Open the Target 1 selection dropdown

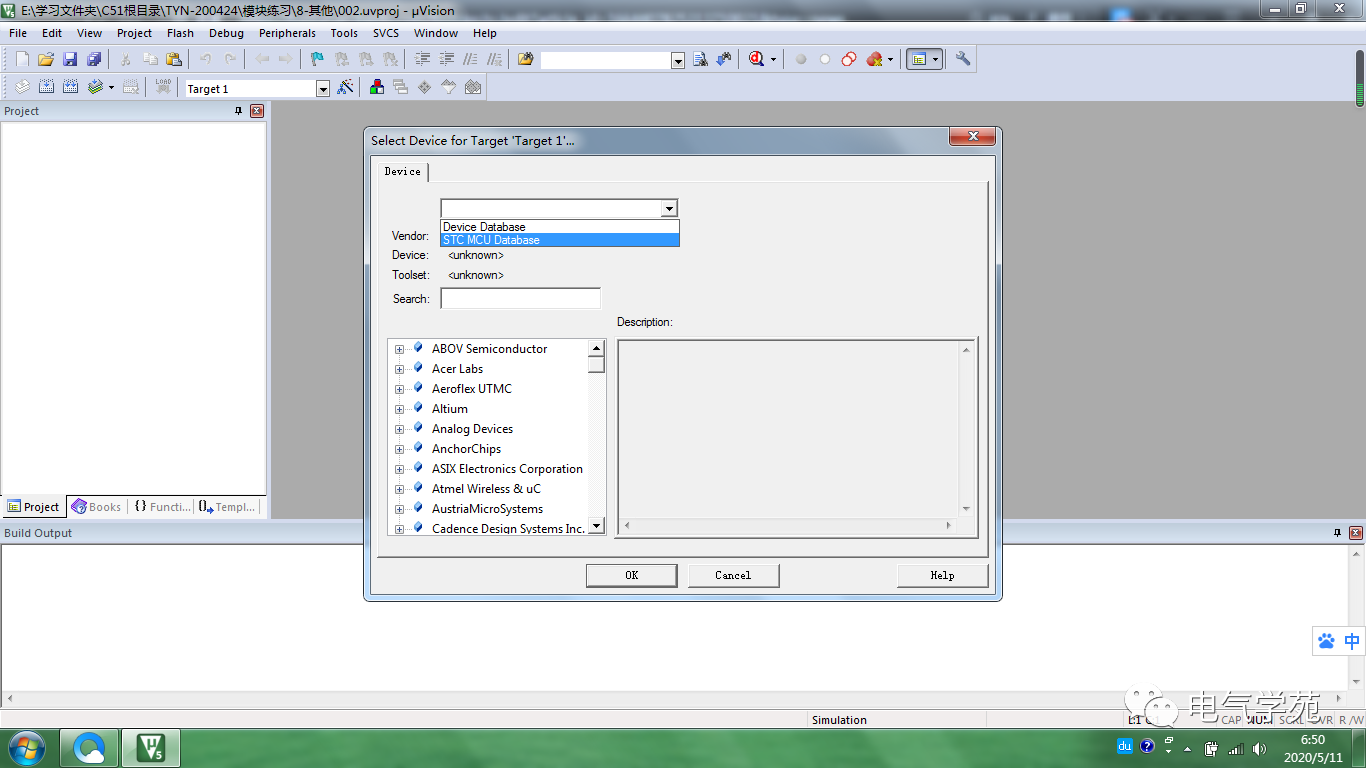tap(323, 89)
